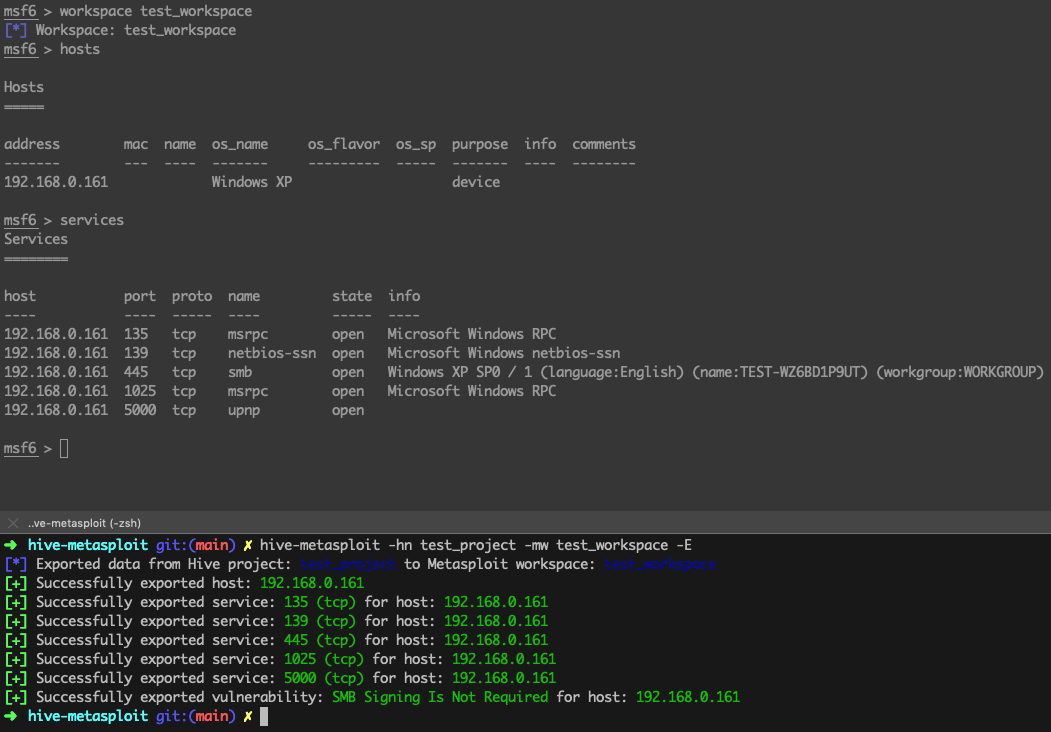Click the 'workgroup:WORKGROUP' info text

pyautogui.click(x=959, y=372)
